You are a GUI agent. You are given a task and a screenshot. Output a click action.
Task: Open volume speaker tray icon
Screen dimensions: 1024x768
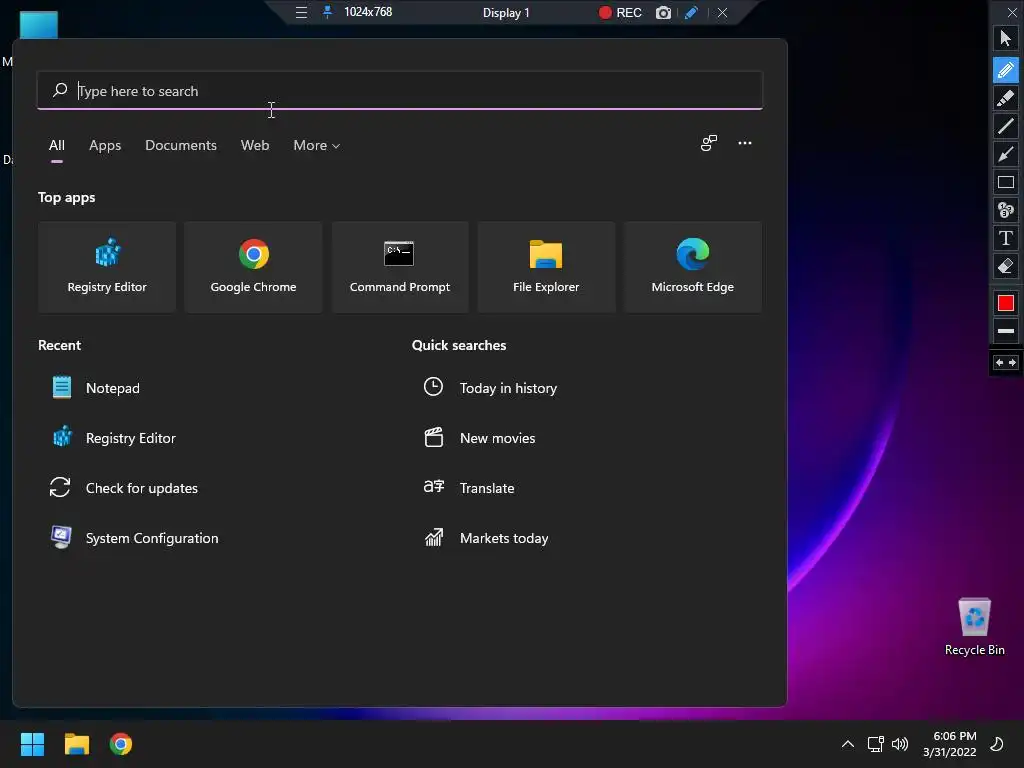pos(900,744)
